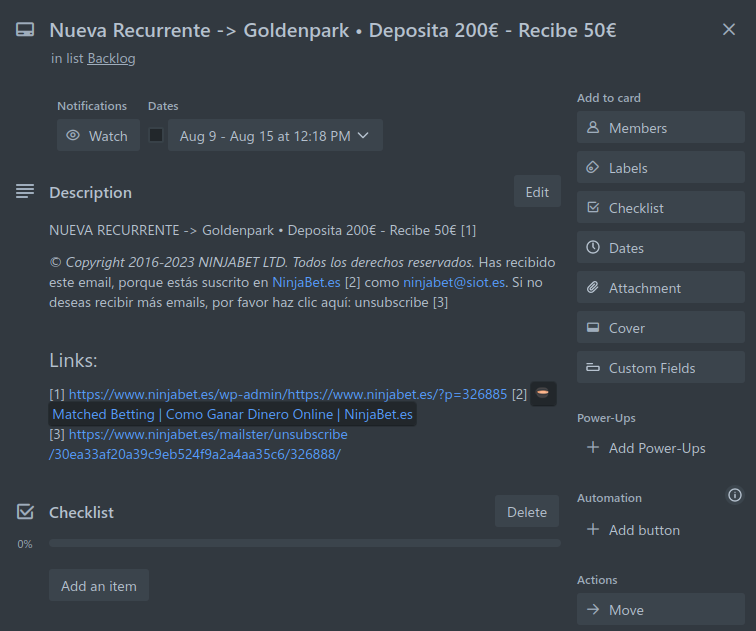
Task: Click the Cover icon in sidebar
Action: click(593, 327)
